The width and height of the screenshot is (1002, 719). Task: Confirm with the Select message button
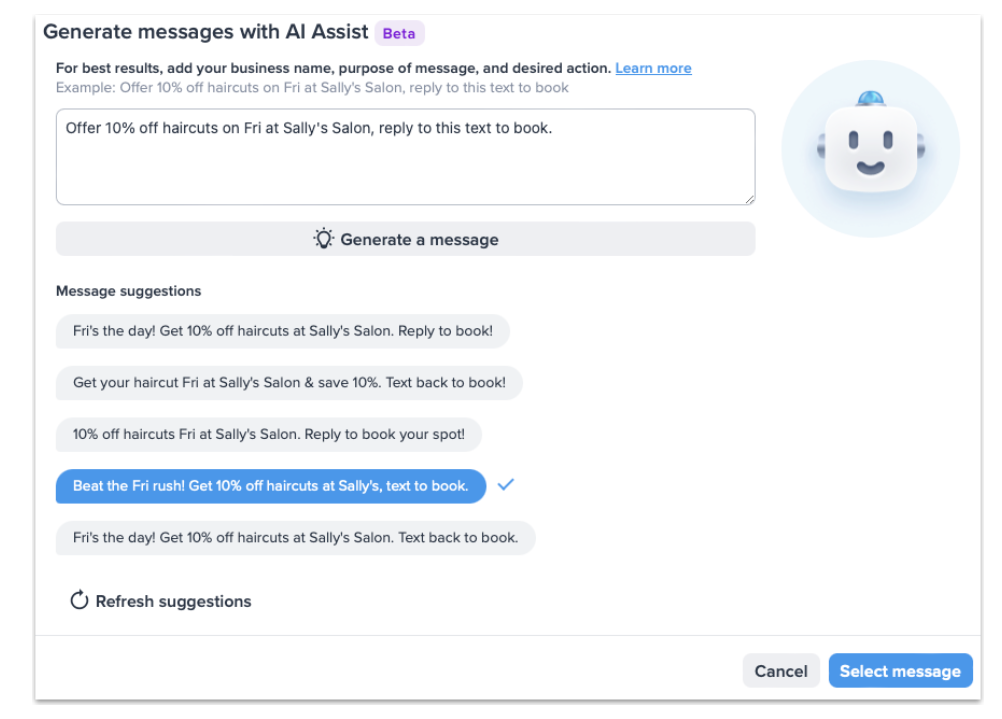[x=900, y=671]
